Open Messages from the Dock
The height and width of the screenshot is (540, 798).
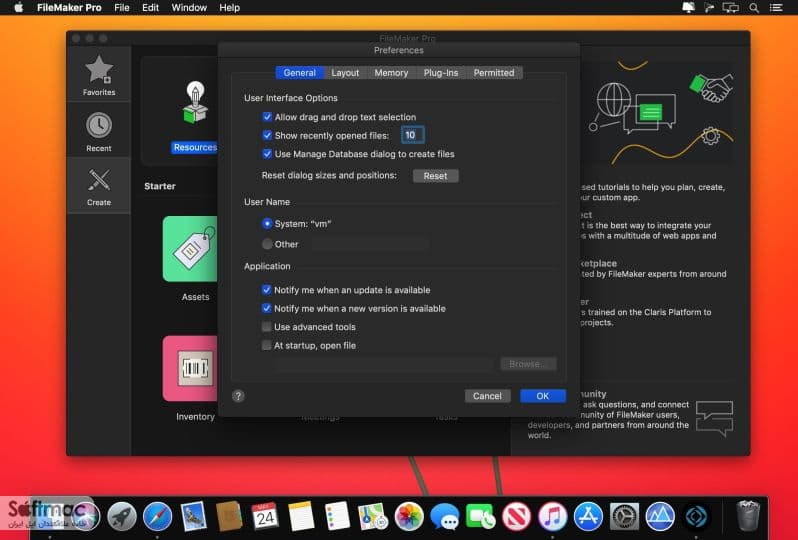(445, 516)
